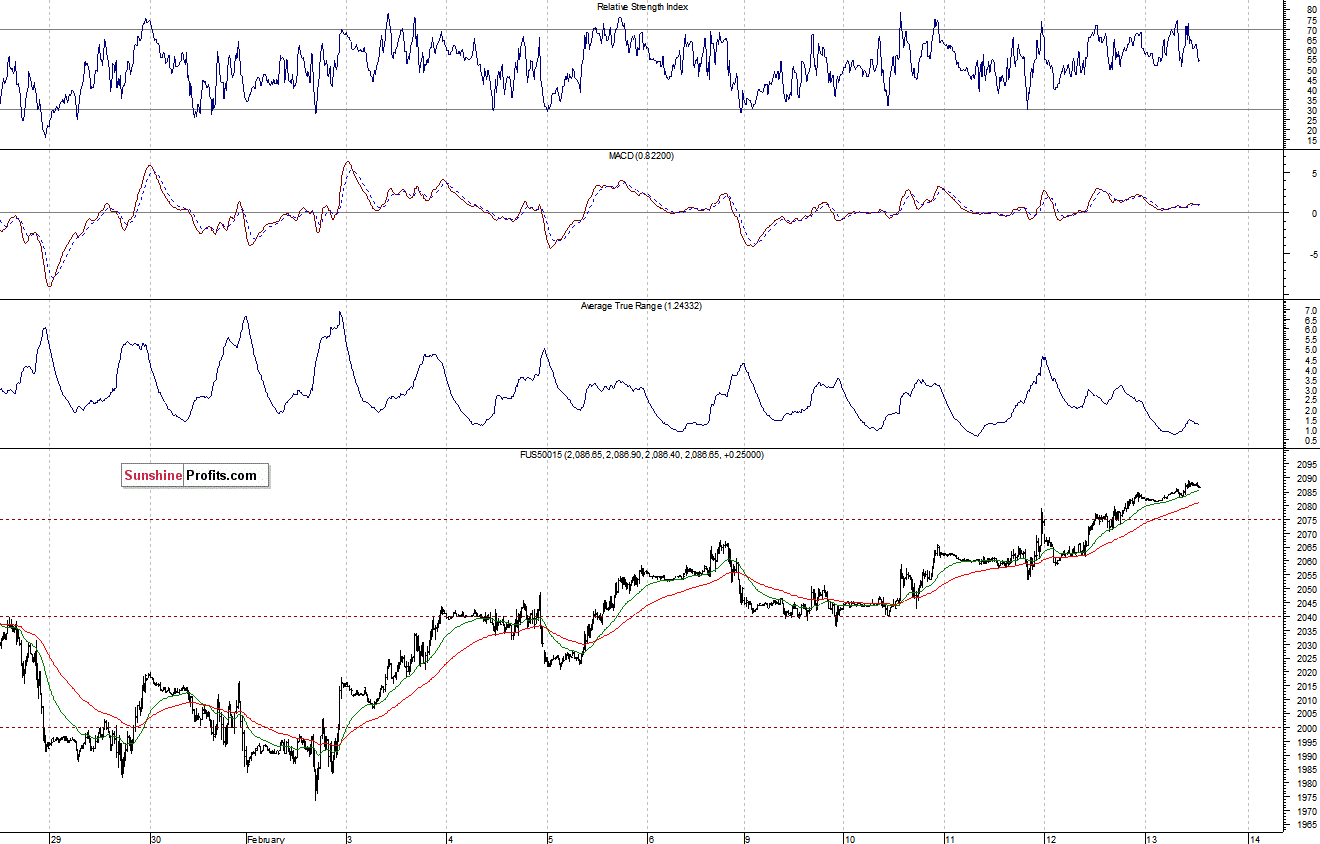Click the 80 label on RSI scale
The height and width of the screenshot is (844, 1320).
1311,11
